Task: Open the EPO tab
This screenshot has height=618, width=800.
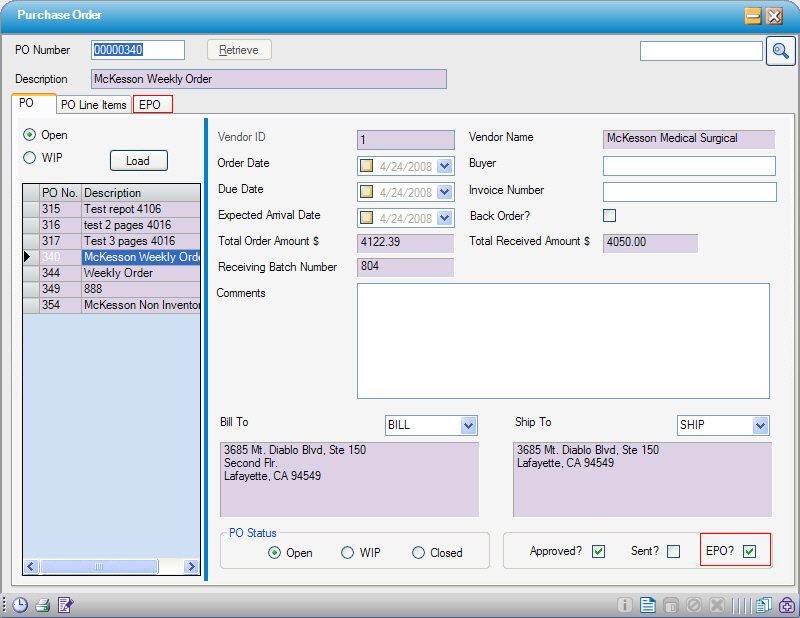Action: click(x=152, y=104)
